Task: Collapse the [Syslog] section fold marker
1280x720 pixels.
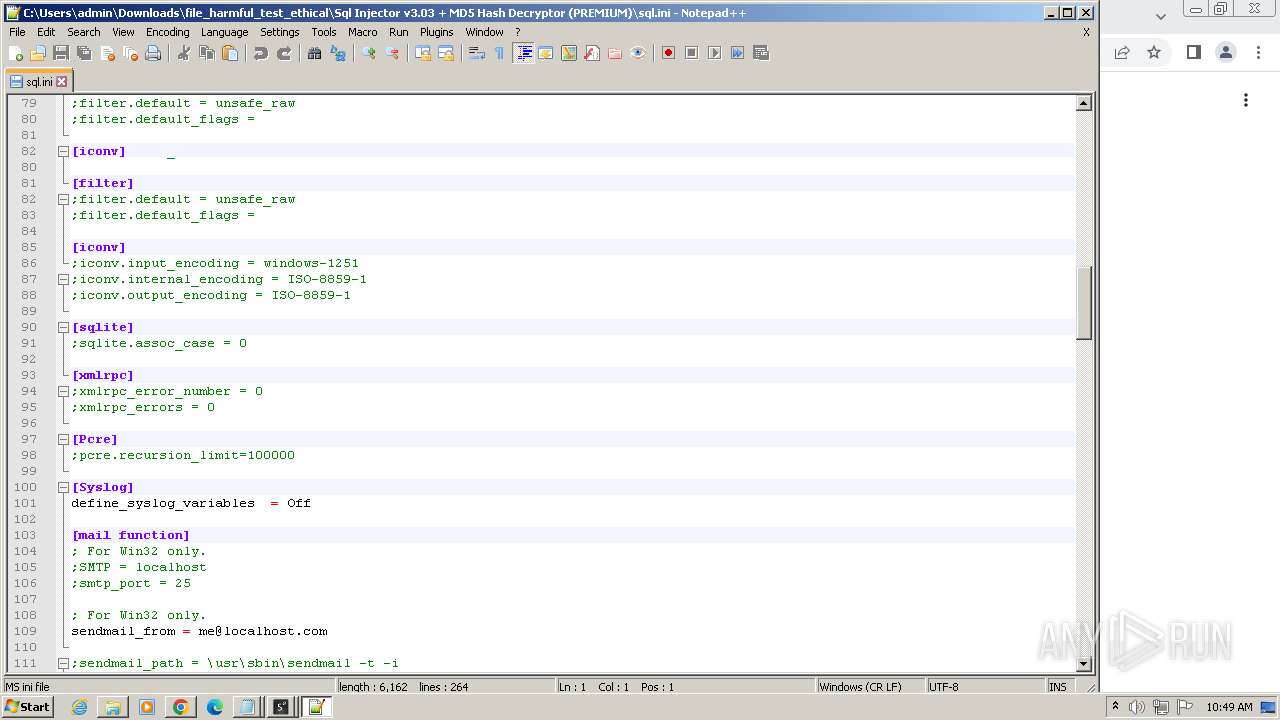Action: pyautogui.click(x=63, y=487)
